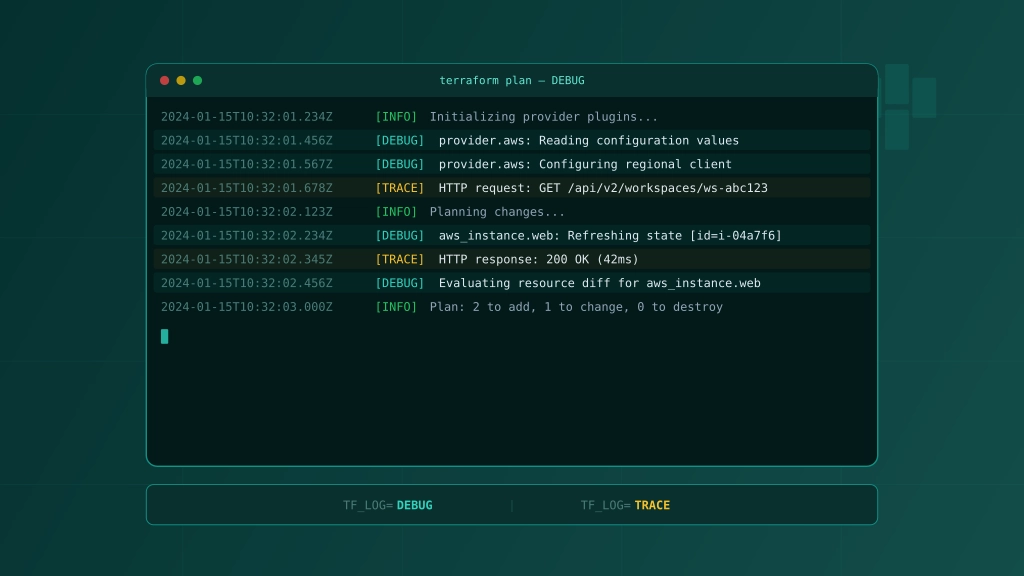Place the blinking terminal cursor block
The width and height of the screenshot is (1024, 576).
[x=165, y=336]
